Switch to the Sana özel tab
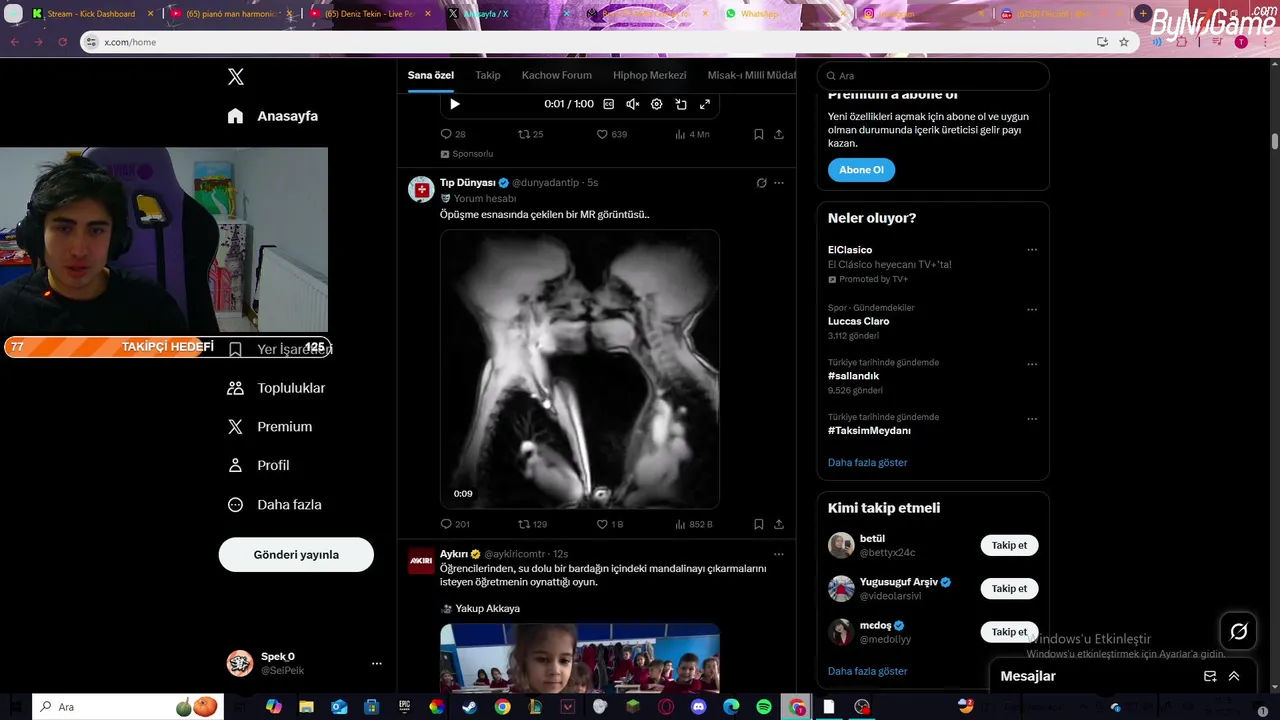 430,75
